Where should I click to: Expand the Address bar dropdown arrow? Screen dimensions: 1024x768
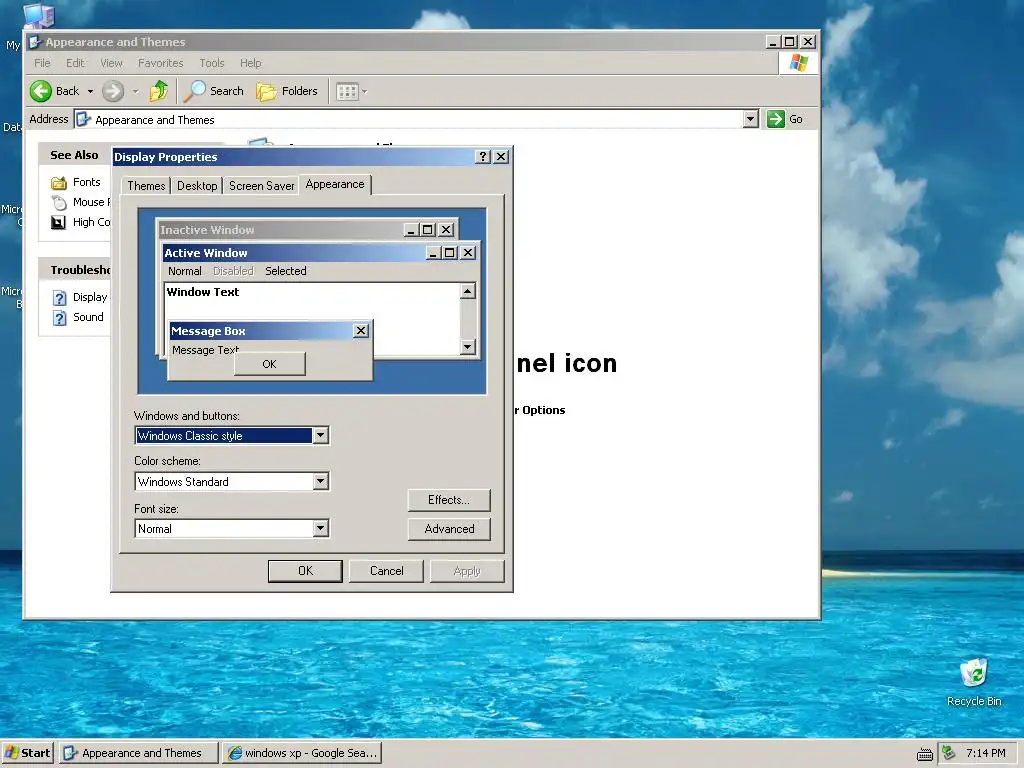click(x=750, y=119)
